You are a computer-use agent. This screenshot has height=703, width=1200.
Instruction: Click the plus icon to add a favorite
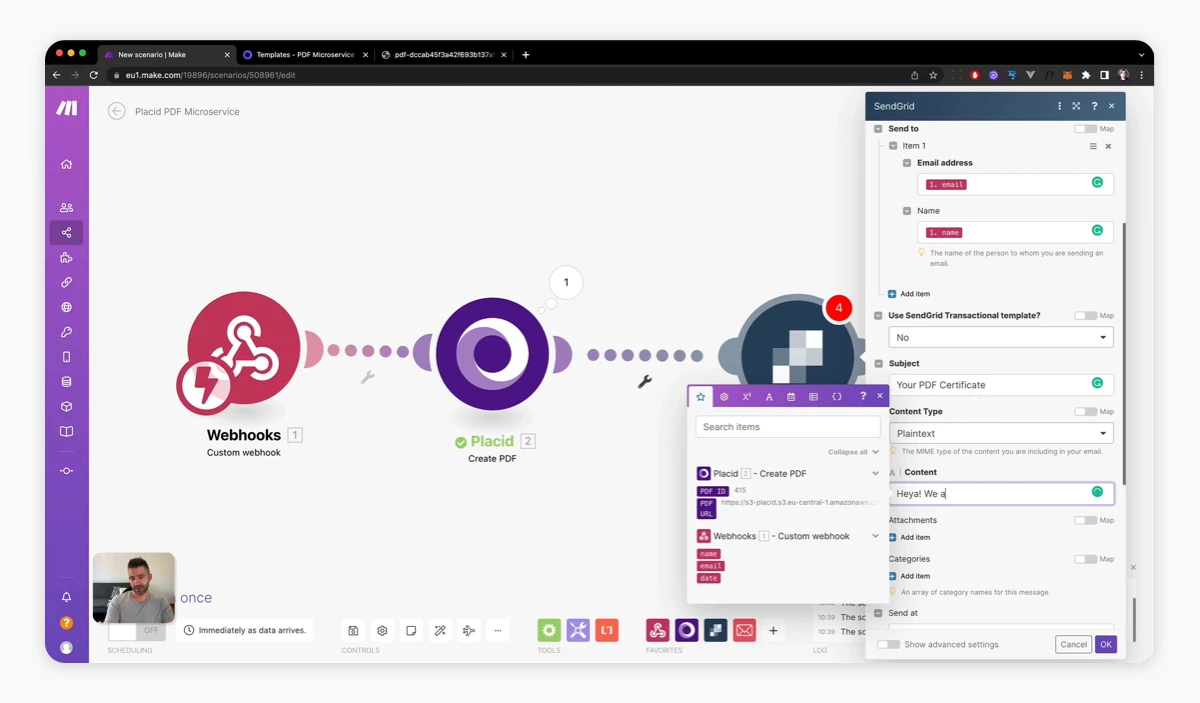(x=773, y=631)
